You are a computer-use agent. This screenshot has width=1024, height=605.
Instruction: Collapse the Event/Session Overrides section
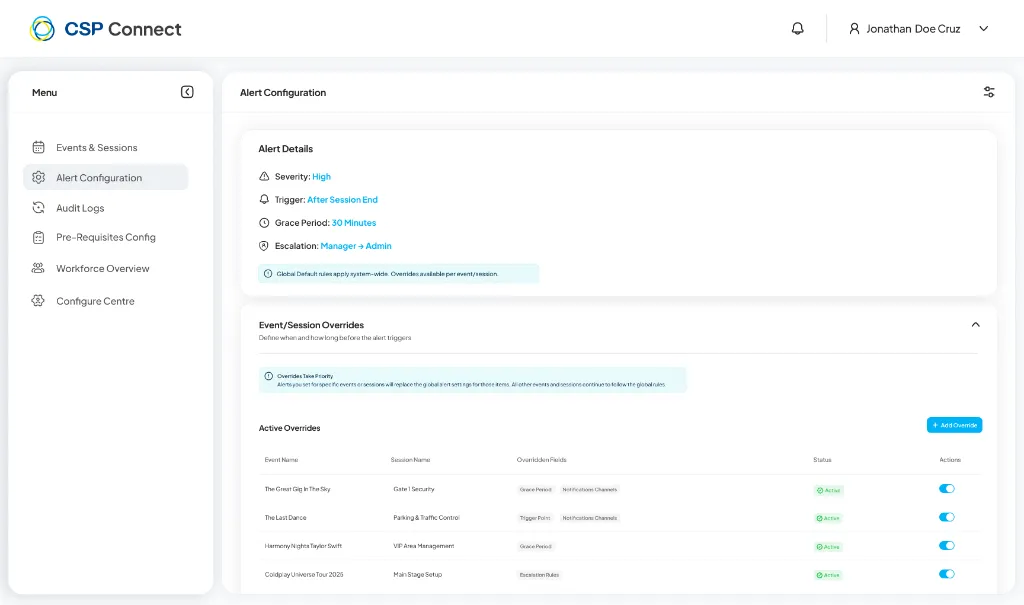coord(976,325)
